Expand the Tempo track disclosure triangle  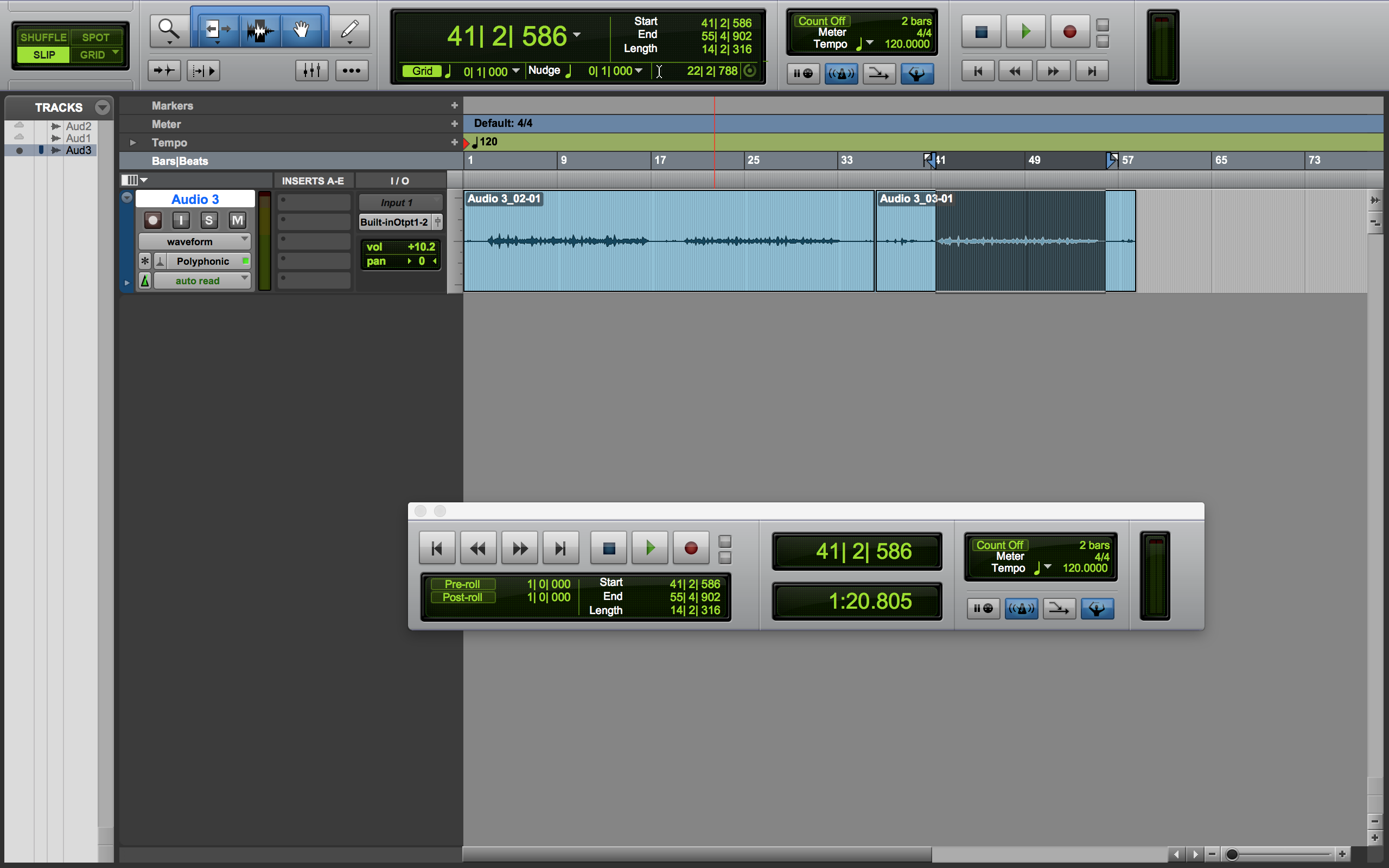pos(131,141)
